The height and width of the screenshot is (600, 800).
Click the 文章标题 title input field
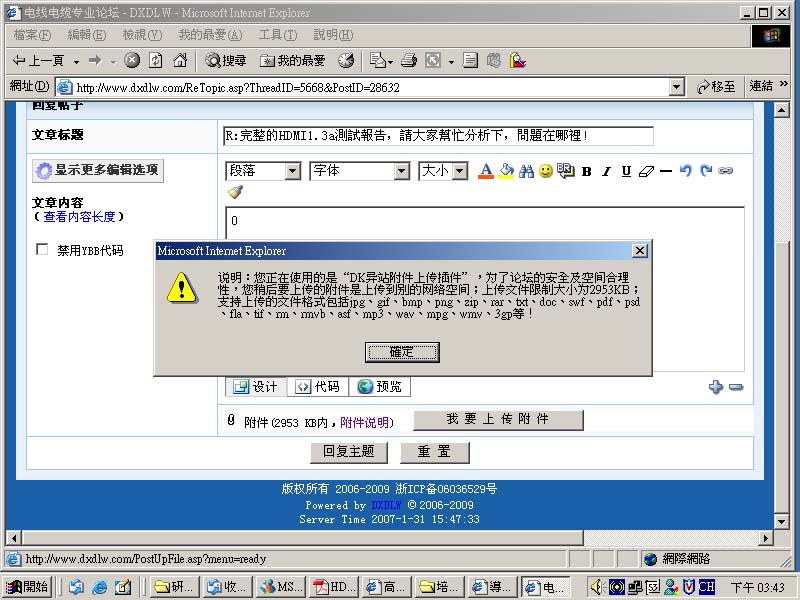(438, 136)
